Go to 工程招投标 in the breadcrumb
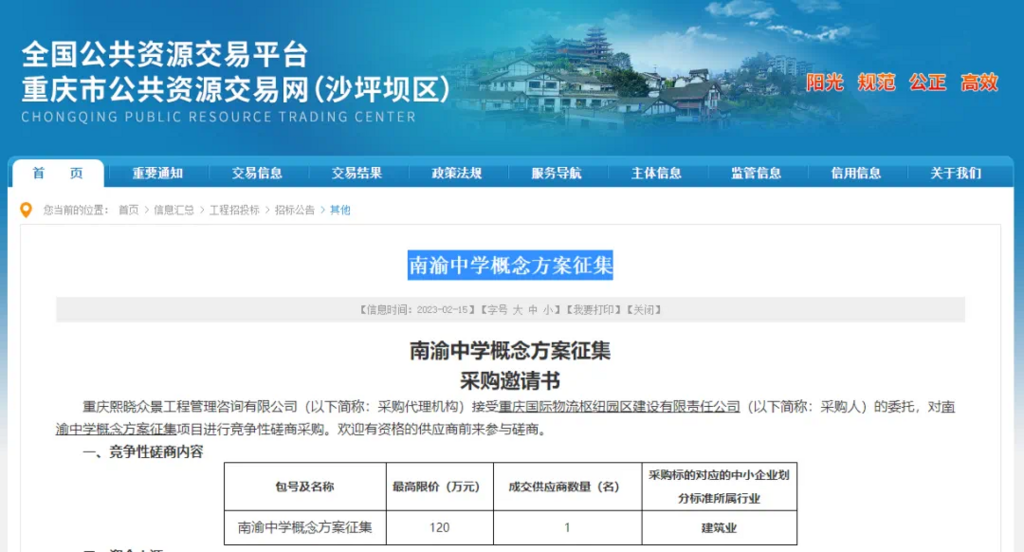This screenshot has width=1024, height=552. pos(234,210)
